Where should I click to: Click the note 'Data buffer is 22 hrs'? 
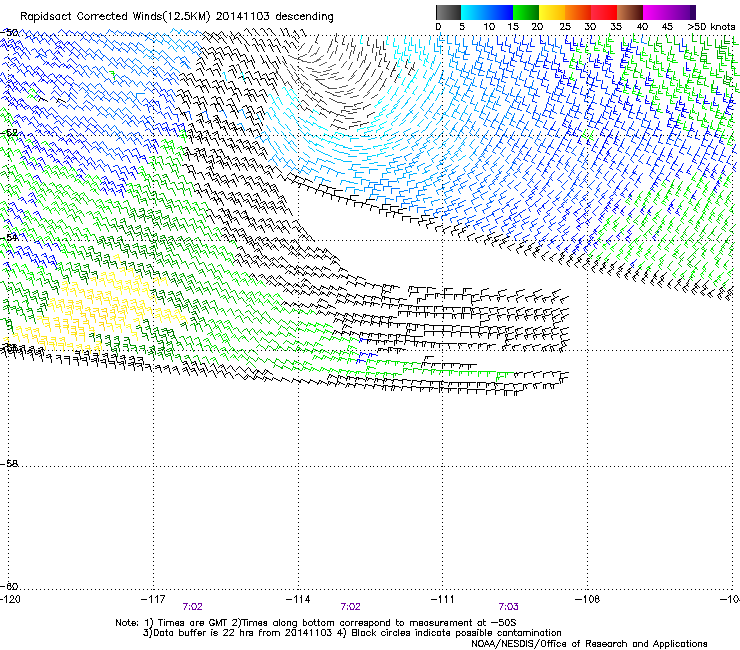click(203, 633)
